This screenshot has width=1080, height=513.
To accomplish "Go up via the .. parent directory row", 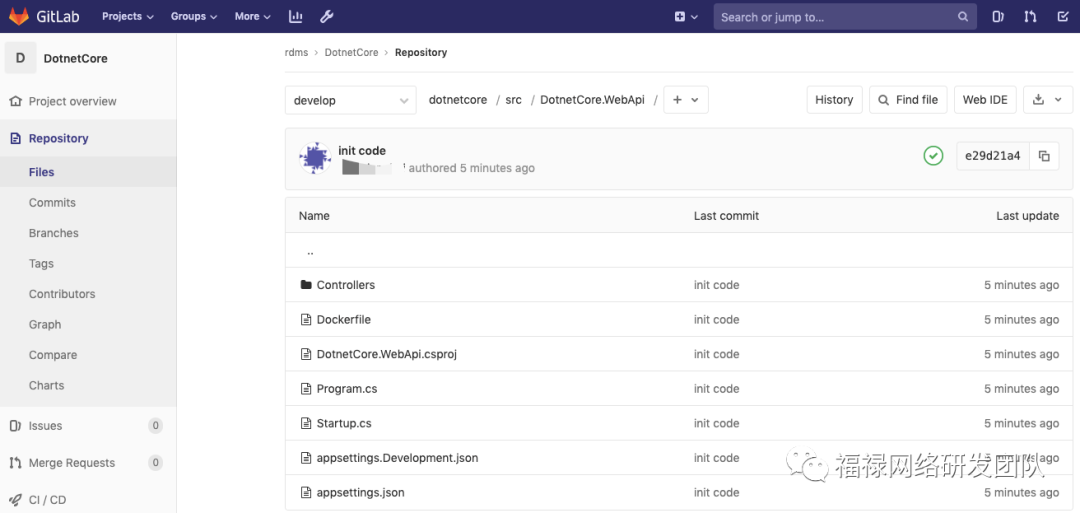I will click(x=678, y=251).
